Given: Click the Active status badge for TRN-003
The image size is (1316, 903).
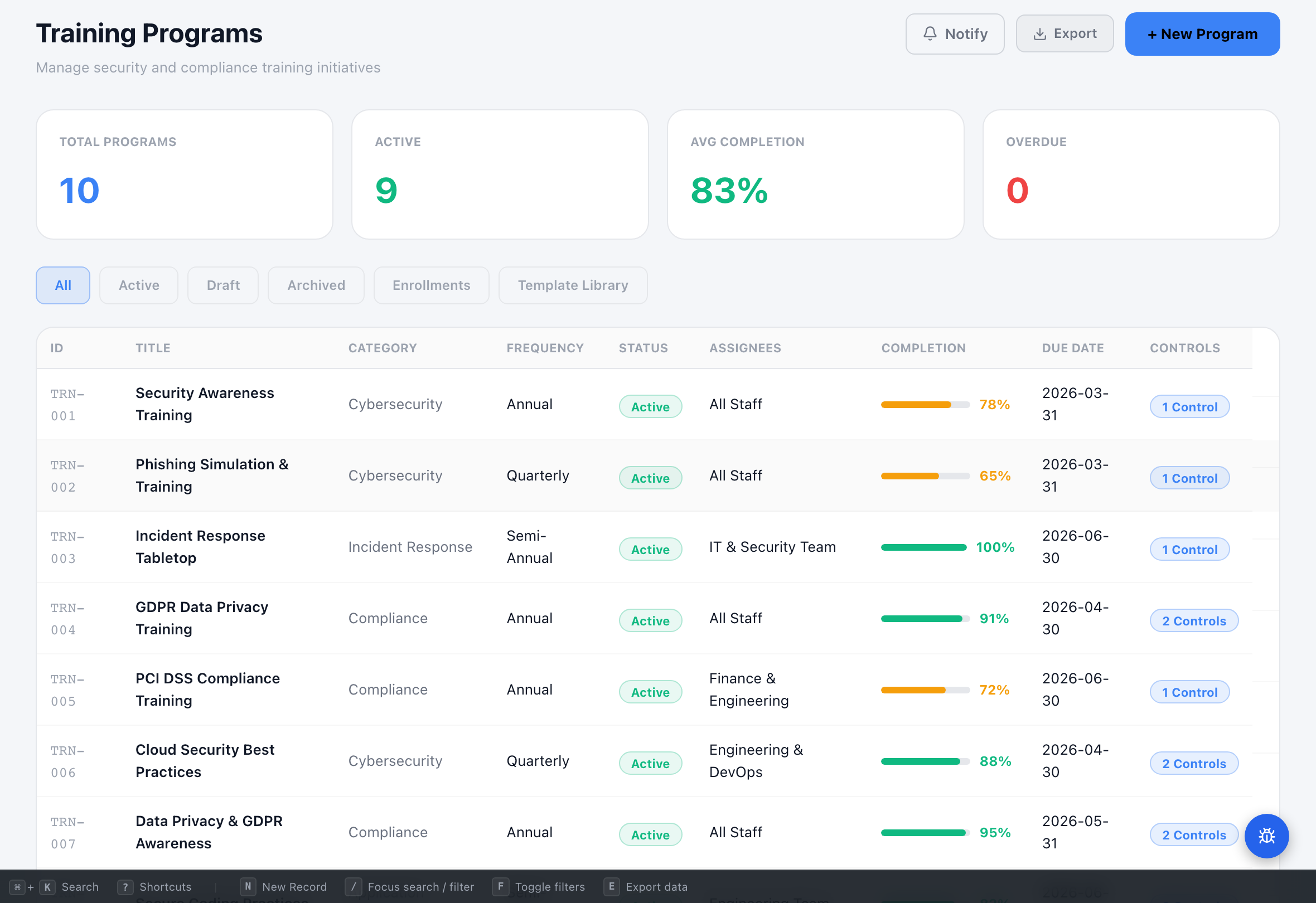Looking at the screenshot, I should coord(650,550).
